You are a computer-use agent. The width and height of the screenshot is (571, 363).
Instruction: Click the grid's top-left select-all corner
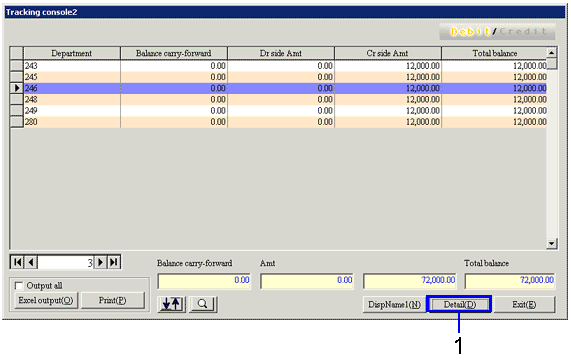[16, 53]
